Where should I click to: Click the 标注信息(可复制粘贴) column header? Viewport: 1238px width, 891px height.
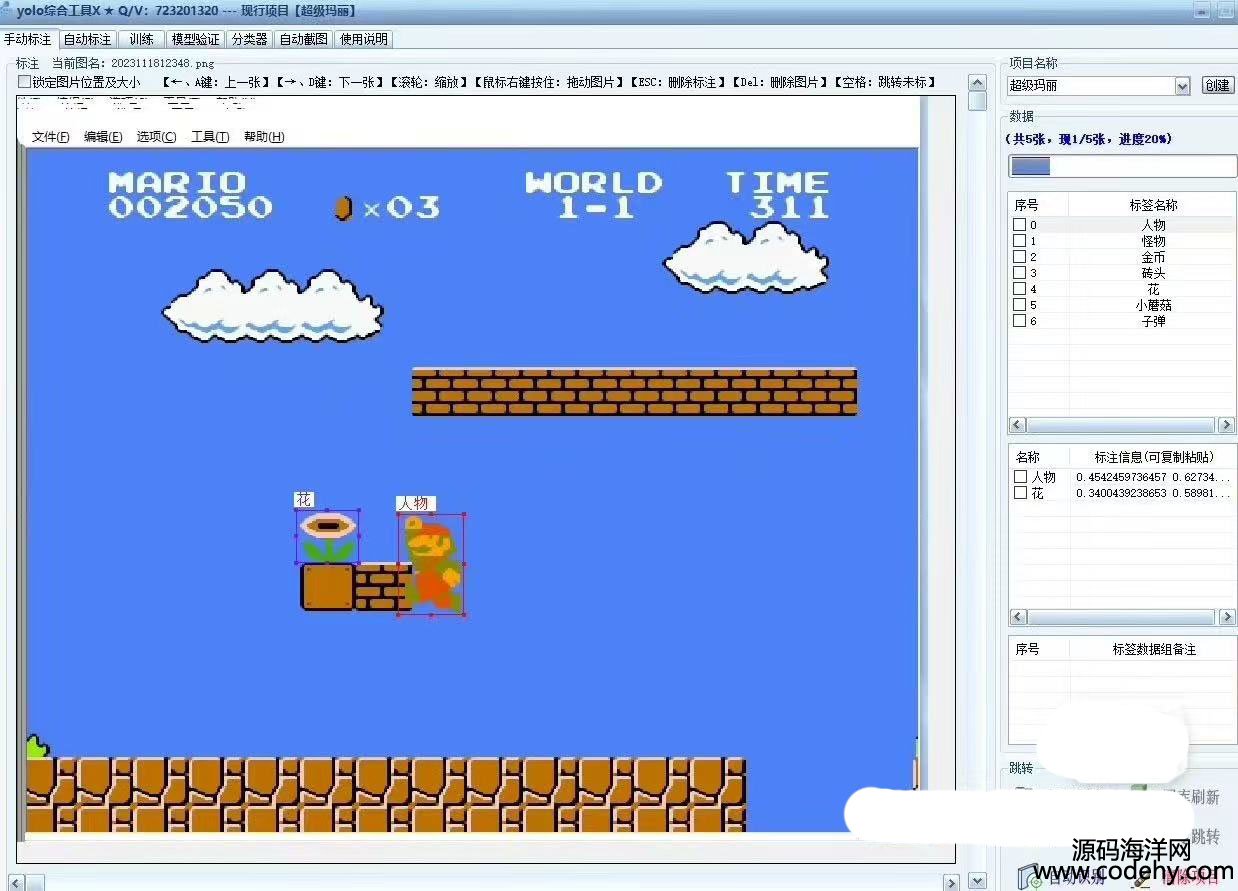point(1154,457)
